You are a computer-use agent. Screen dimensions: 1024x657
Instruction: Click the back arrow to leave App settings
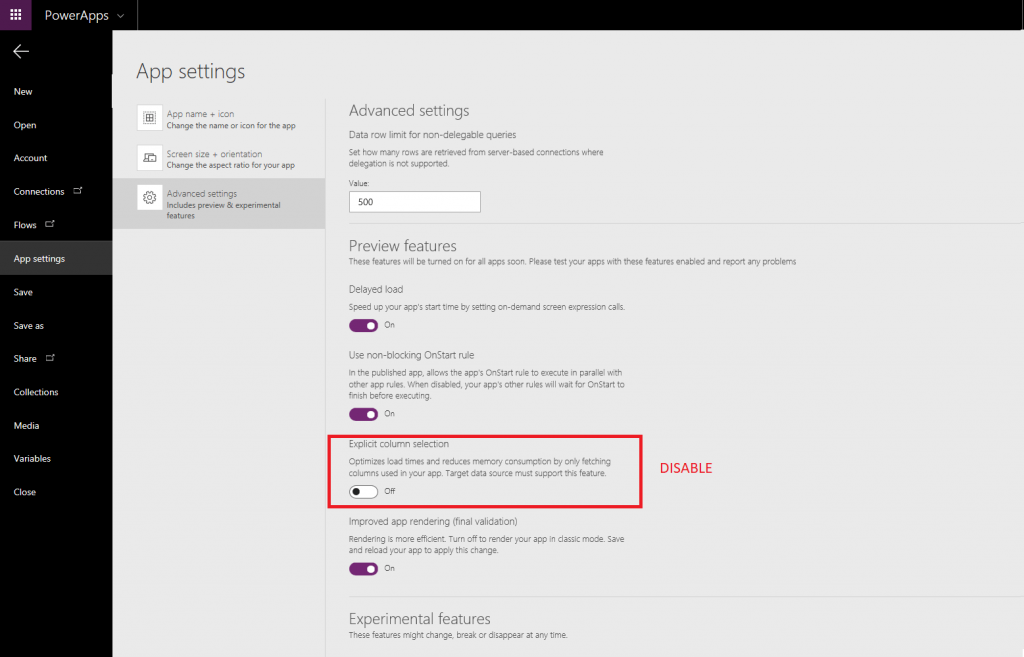[x=20, y=52]
